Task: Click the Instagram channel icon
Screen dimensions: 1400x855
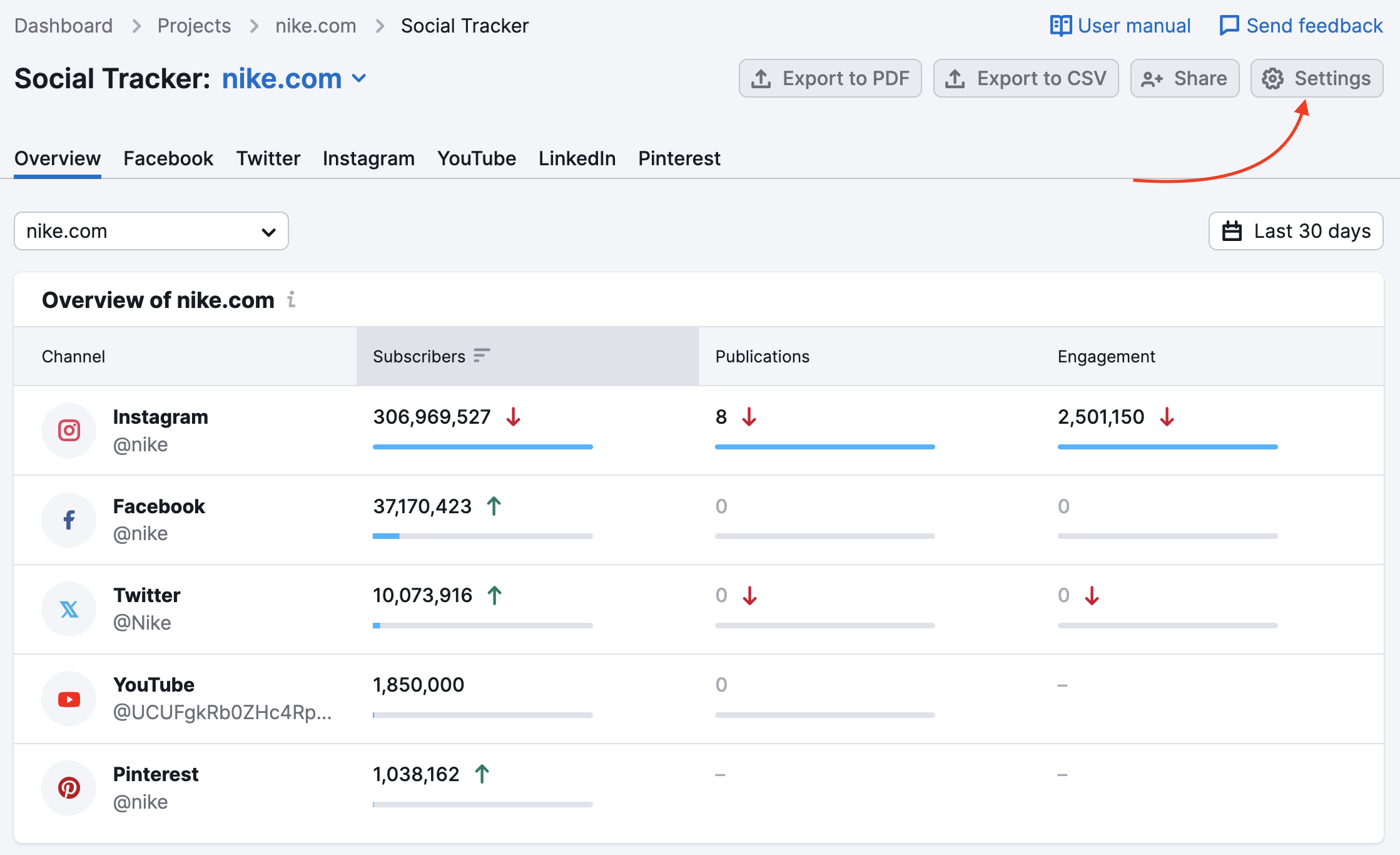Action: pos(69,431)
